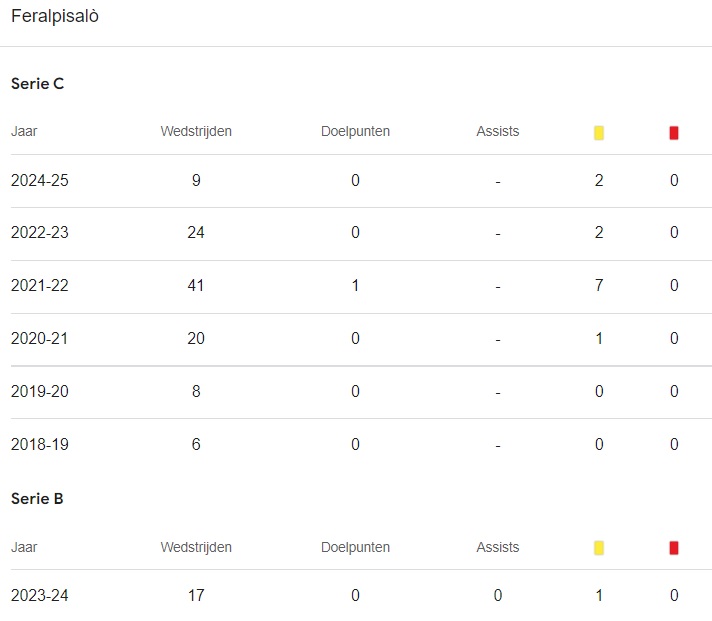712x621 pixels.
Task: Click Doelpunten column header in Serie C
Action: click(356, 132)
